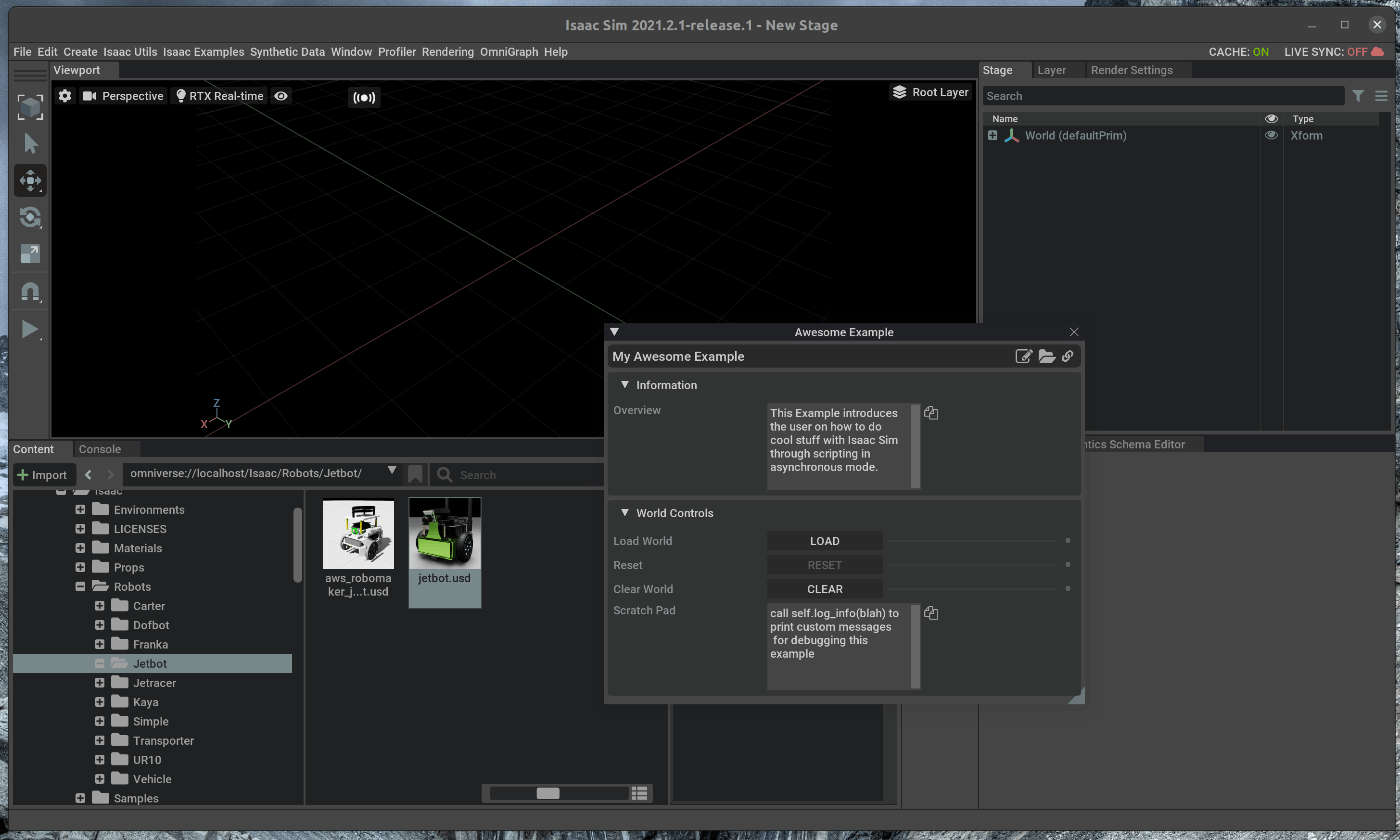This screenshot has height=840, width=1400.
Task: Expand the Franka folder
Action: [99, 644]
